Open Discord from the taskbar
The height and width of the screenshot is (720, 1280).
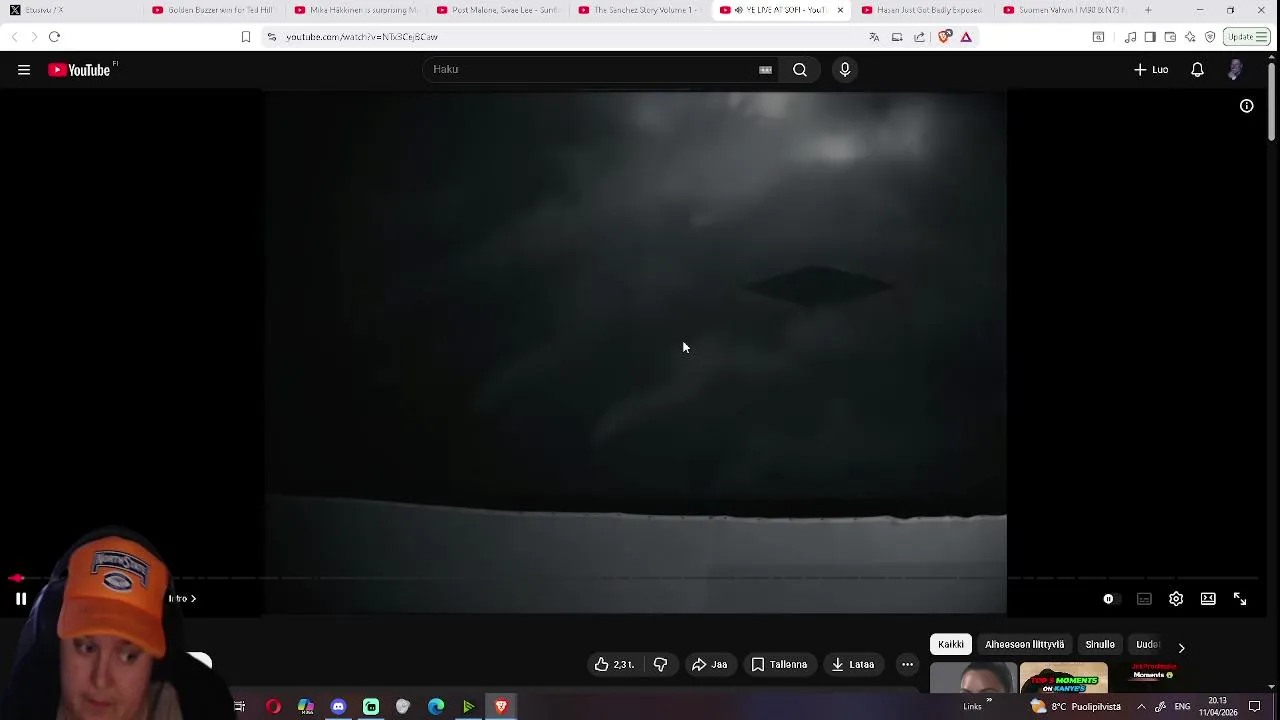coord(338,707)
